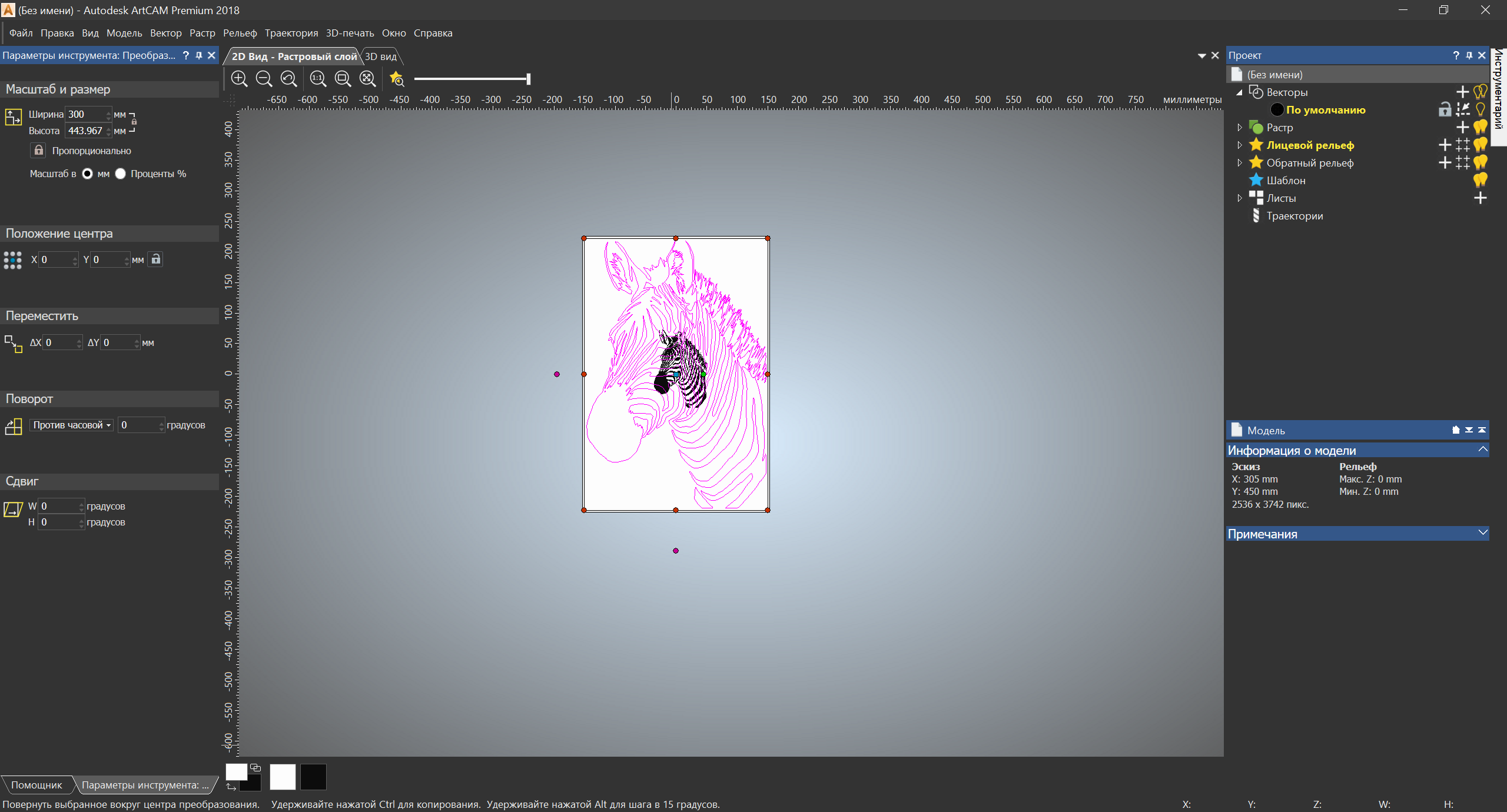
Task: Switch to the 3D вид tab
Action: coord(380,56)
